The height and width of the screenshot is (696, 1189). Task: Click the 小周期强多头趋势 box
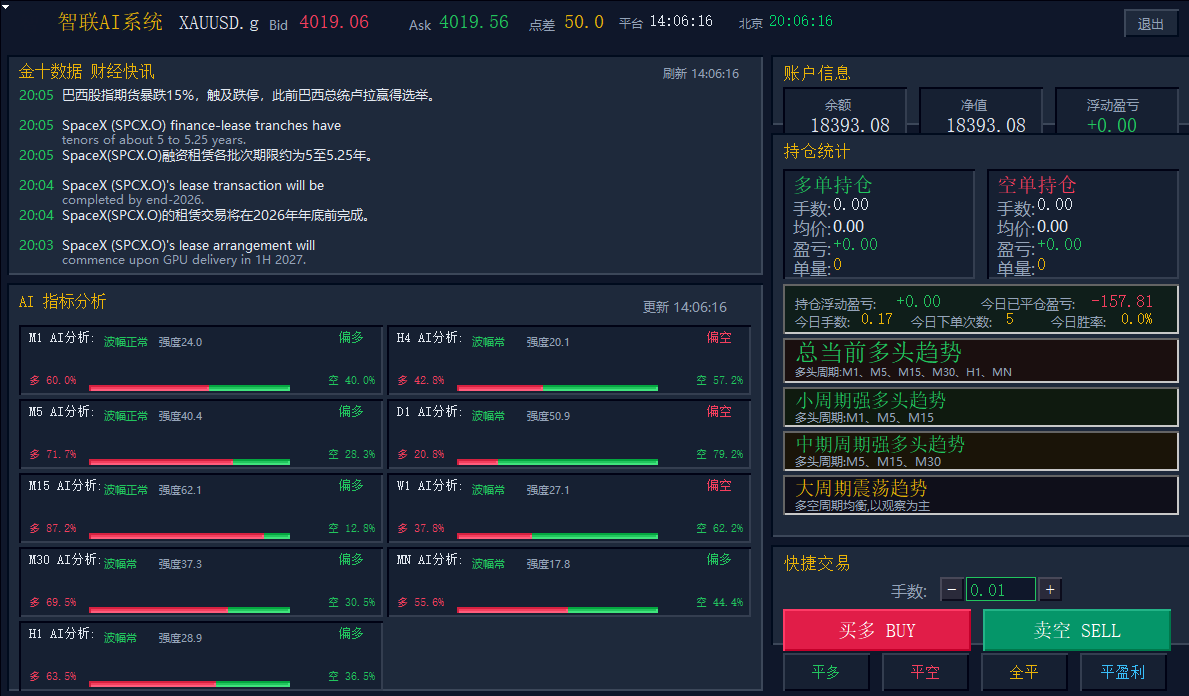pos(980,406)
